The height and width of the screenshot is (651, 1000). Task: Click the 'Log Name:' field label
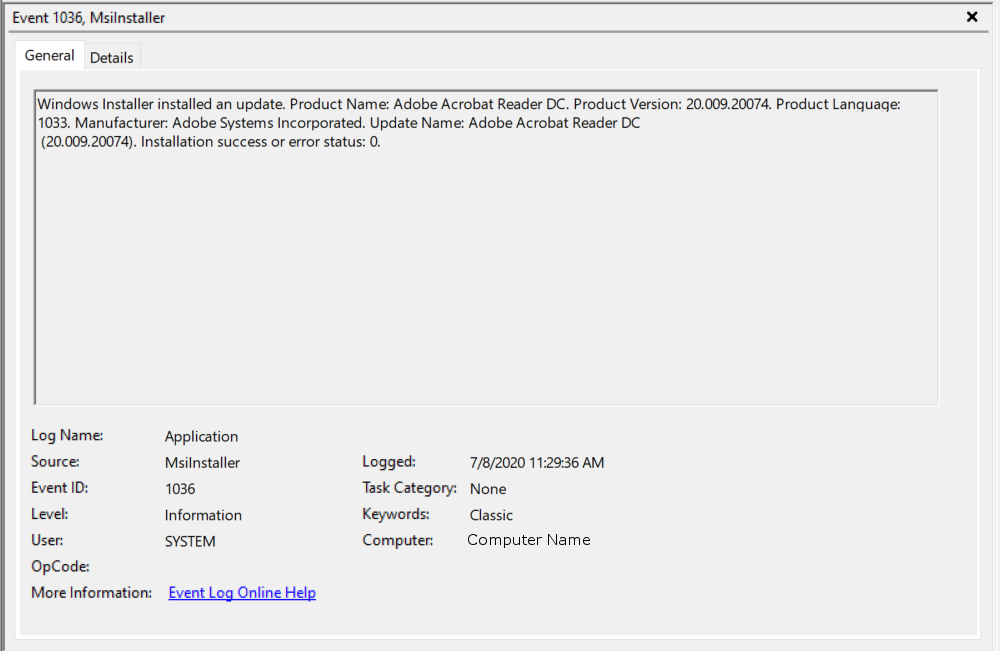[x=67, y=435]
